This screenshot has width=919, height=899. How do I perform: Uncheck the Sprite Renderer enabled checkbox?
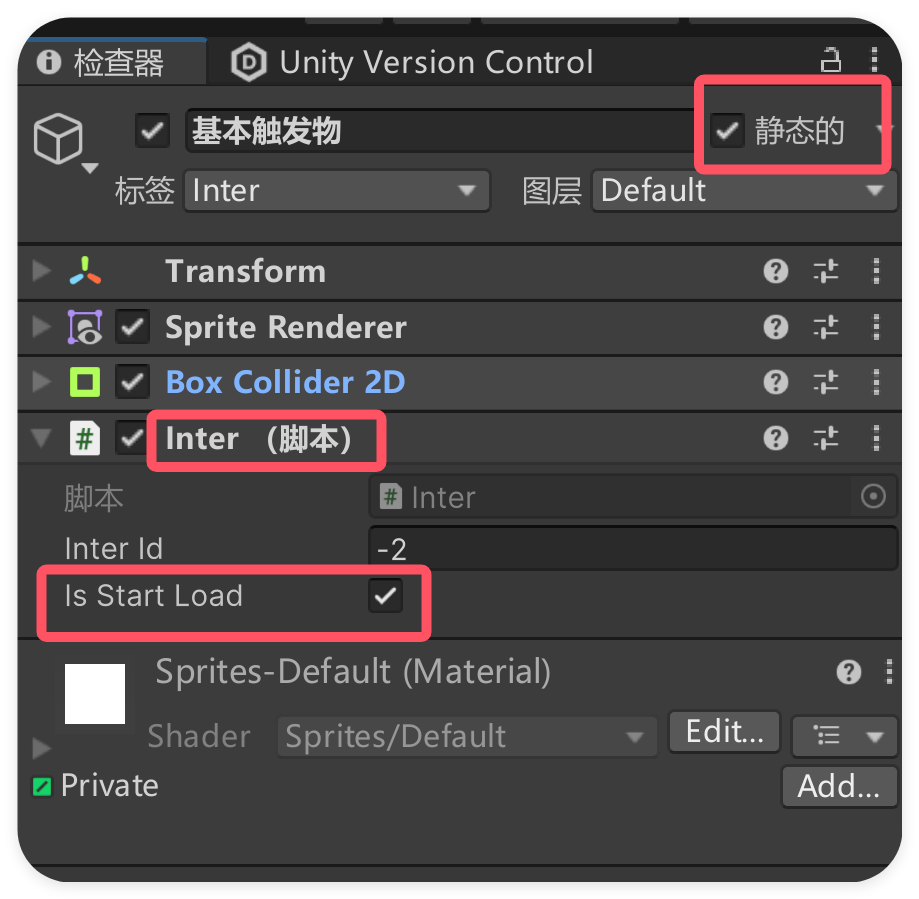click(x=133, y=327)
